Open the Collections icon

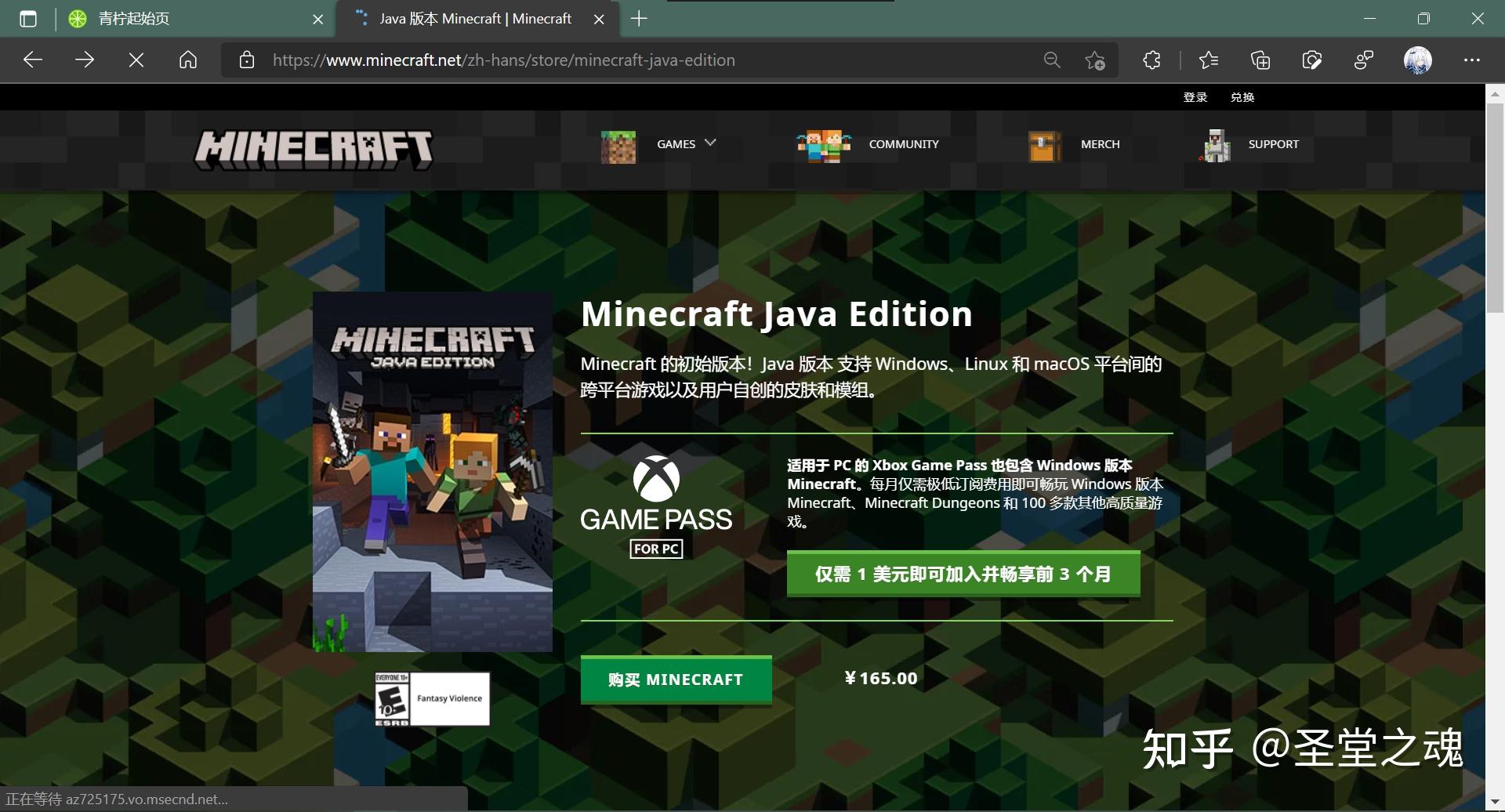(x=1260, y=60)
